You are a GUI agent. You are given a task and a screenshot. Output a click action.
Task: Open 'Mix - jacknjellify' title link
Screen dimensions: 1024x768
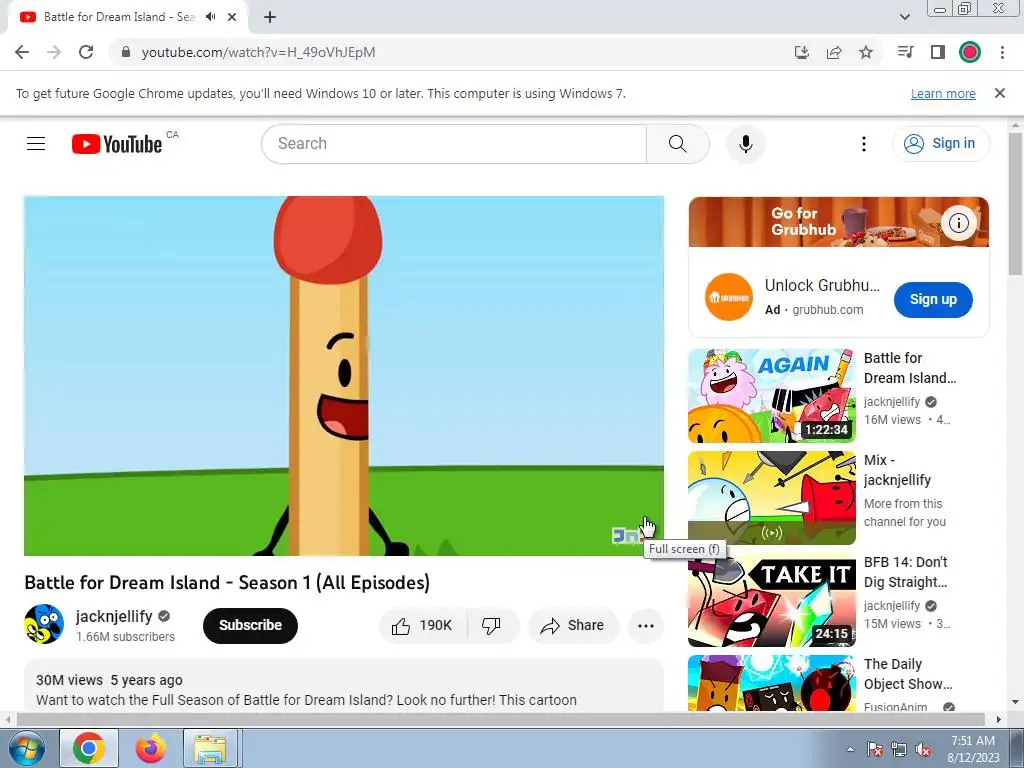tap(897, 470)
